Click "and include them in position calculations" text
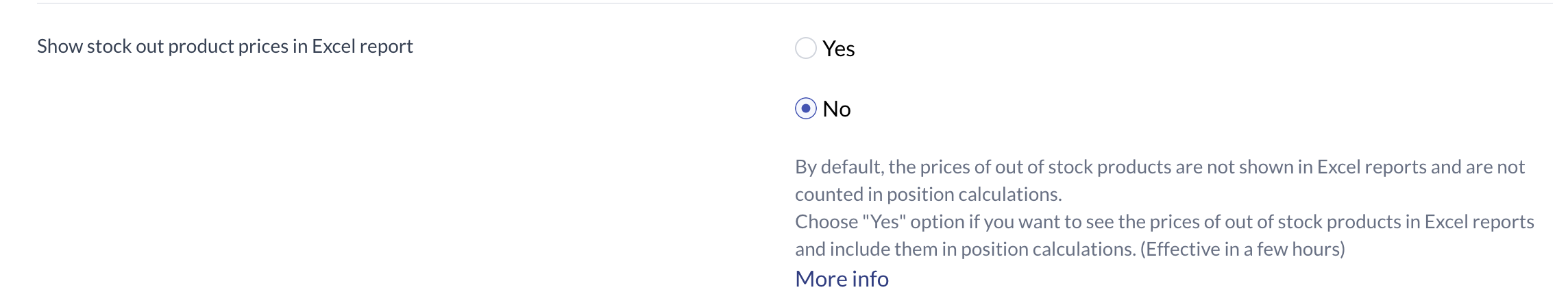The height and width of the screenshot is (303, 1568). [964, 249]
